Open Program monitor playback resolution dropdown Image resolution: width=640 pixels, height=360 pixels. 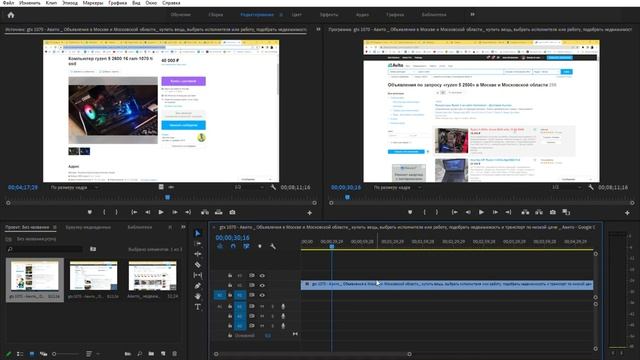[x=567, y=187]
